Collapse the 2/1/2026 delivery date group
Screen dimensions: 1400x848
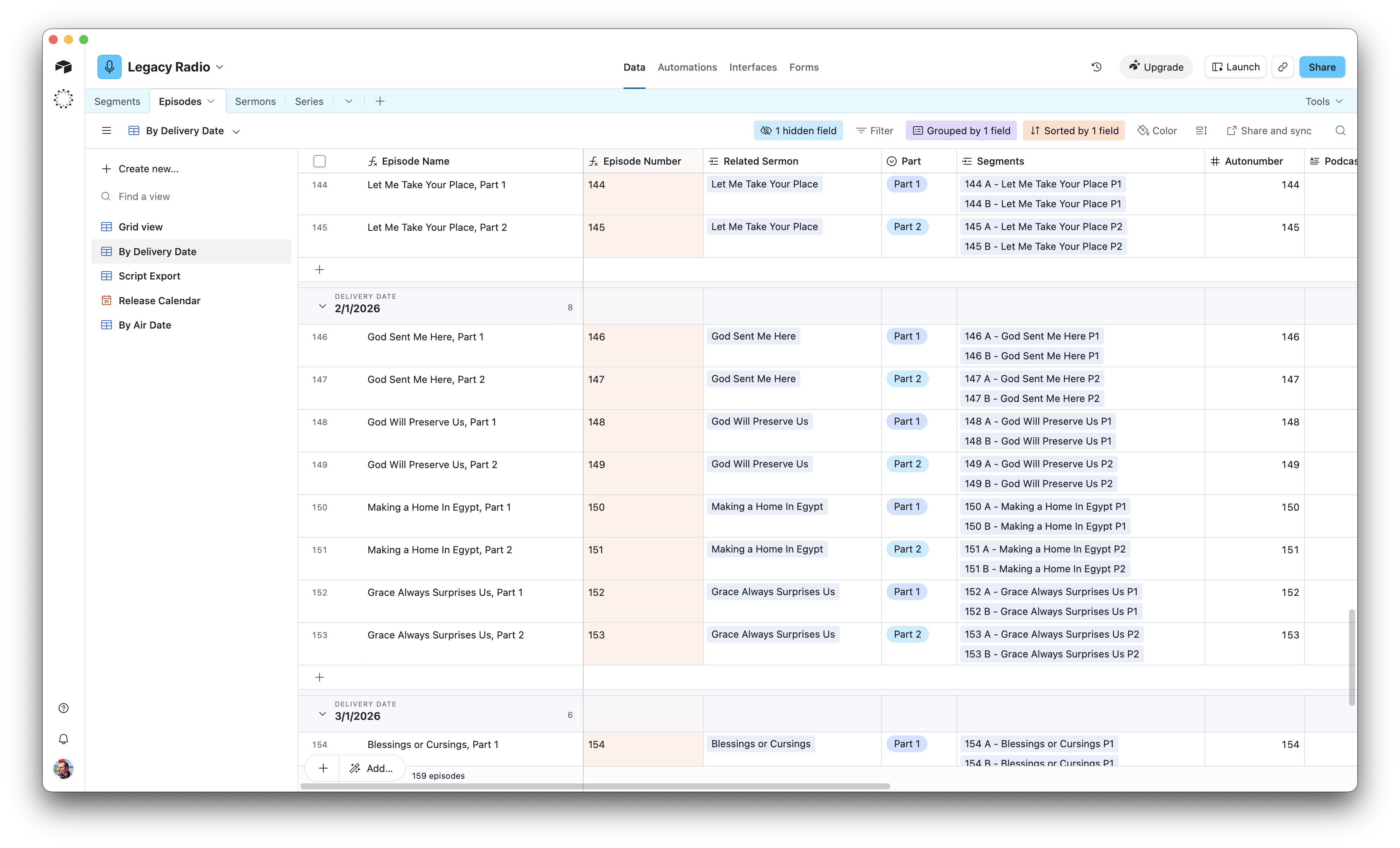pos(322,306)
